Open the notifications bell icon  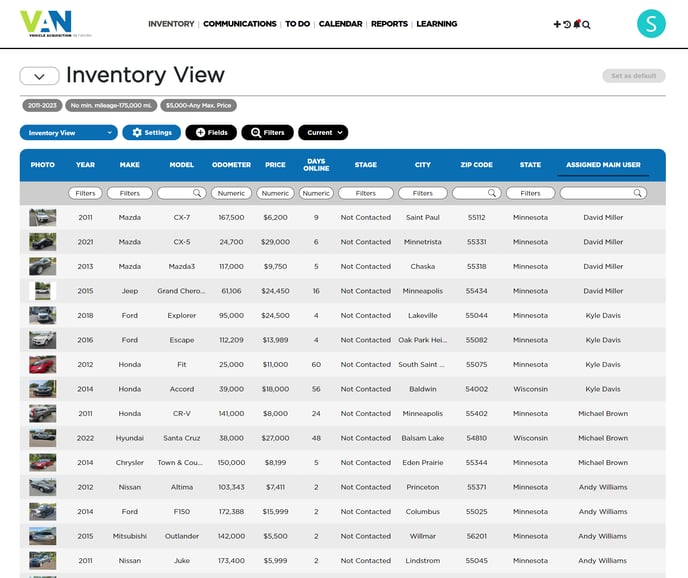coord(577,24)
